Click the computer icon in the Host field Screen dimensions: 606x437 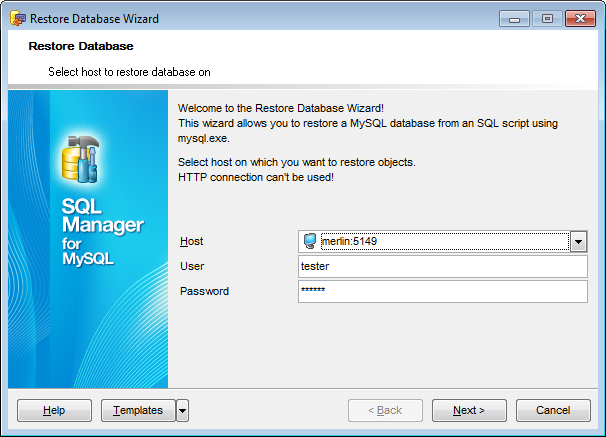point(310,241)
